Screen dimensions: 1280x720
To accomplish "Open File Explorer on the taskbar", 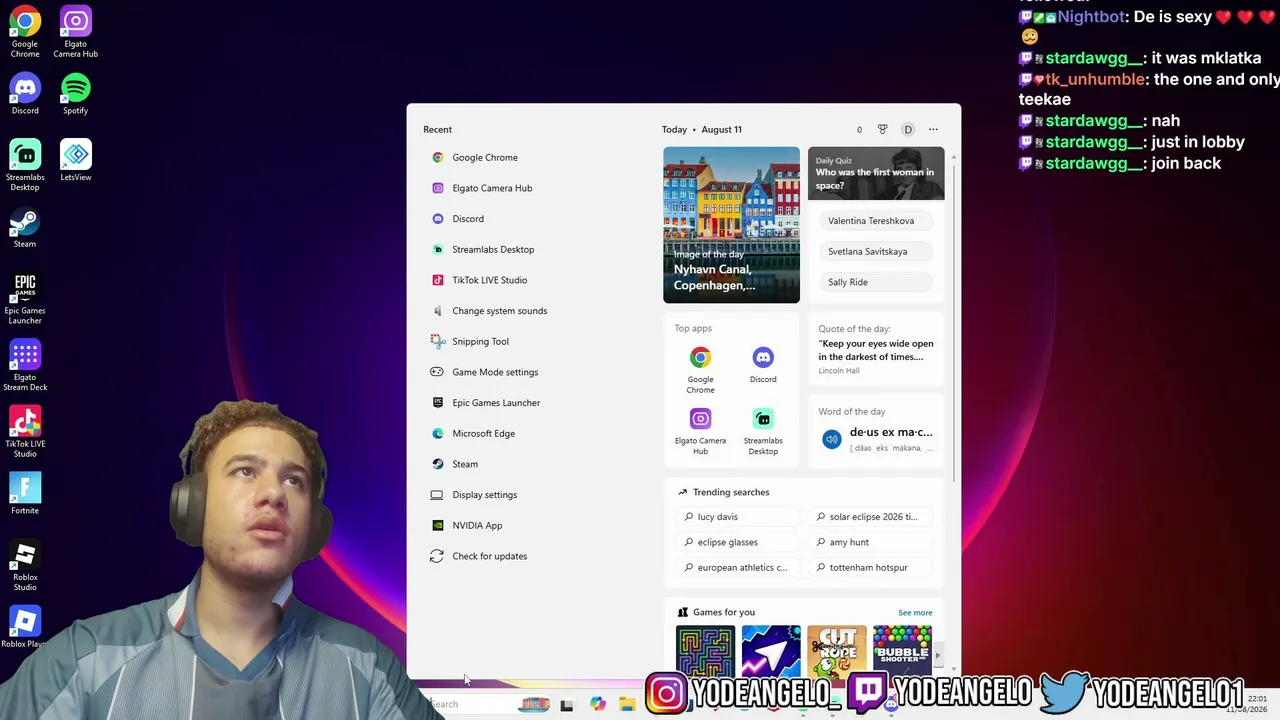I will 627,704.
